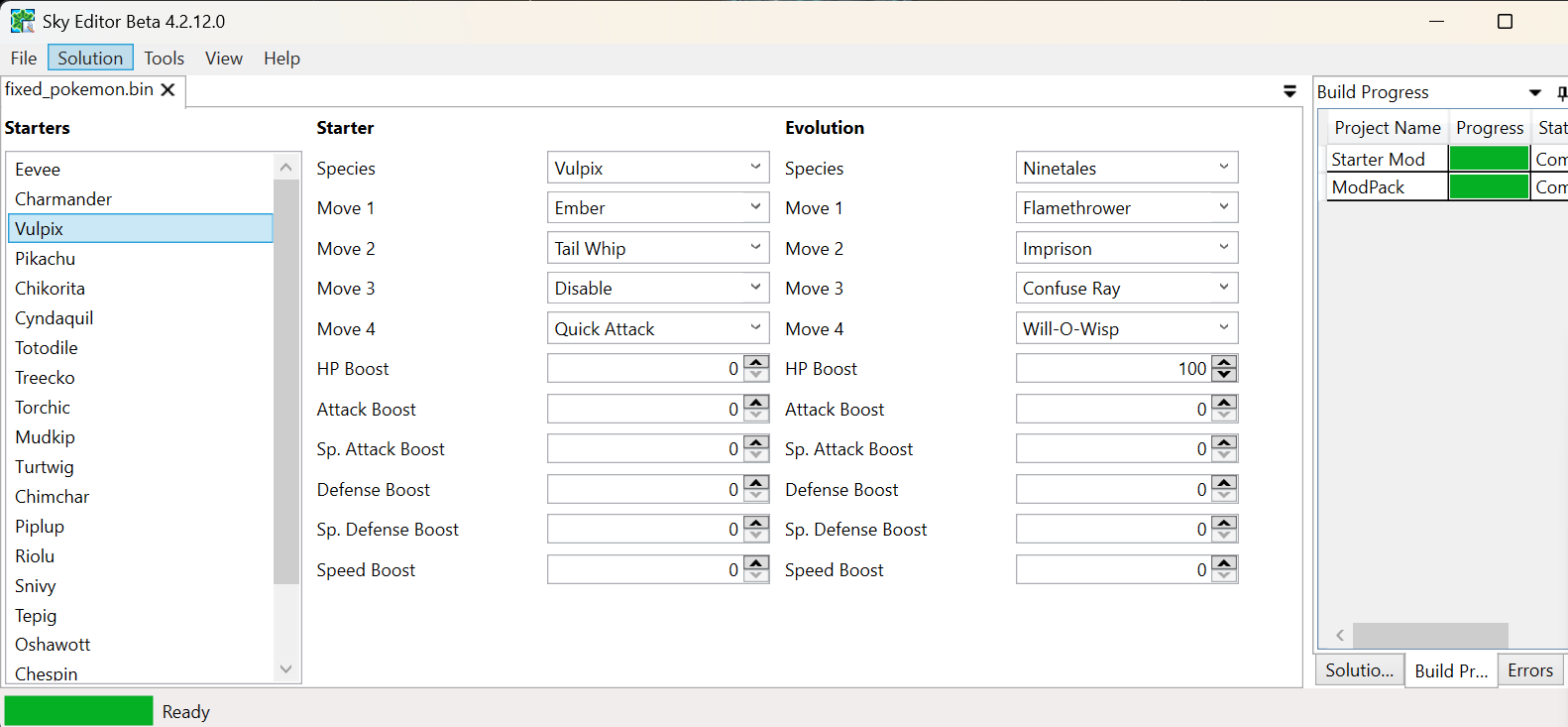Close the fixed_pokemon.bin tab

[168, 90]
